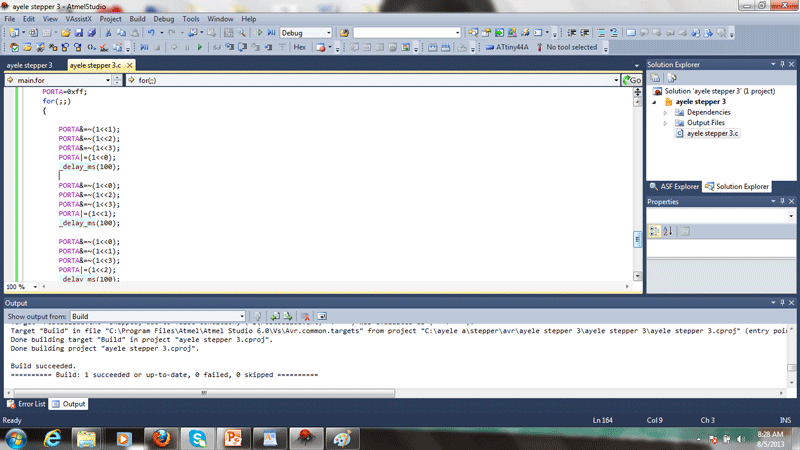Select Solution 'ayele stepper 3' root node

(714, 91)
